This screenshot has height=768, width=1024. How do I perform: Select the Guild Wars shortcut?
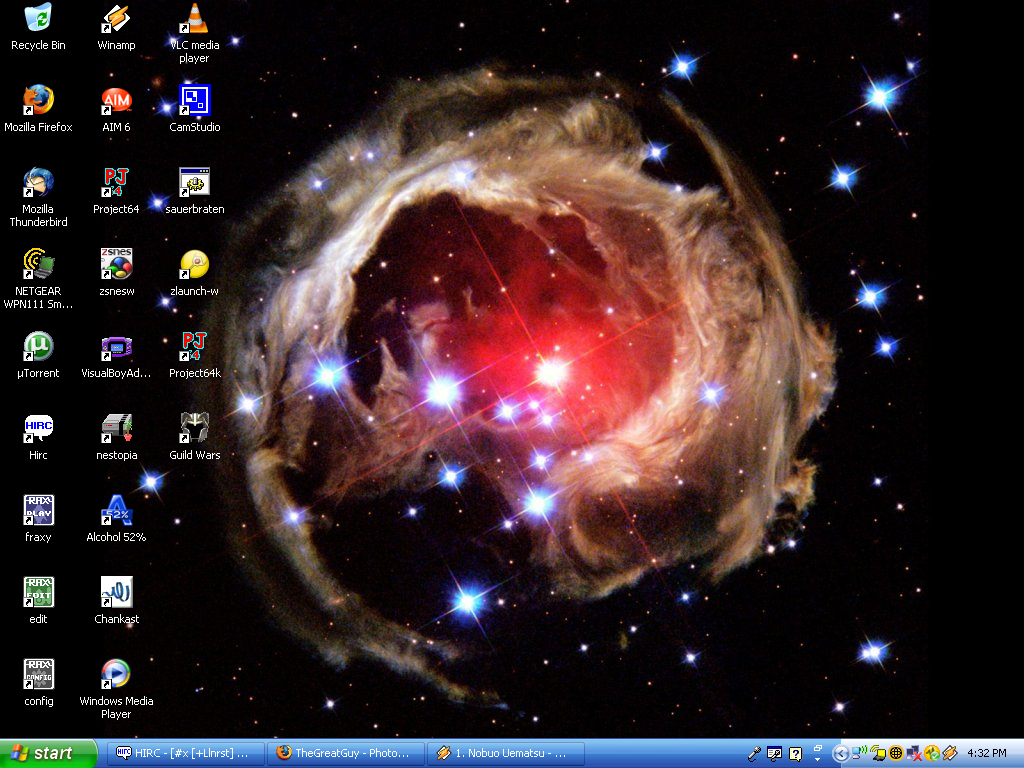(x=194, y=429)
